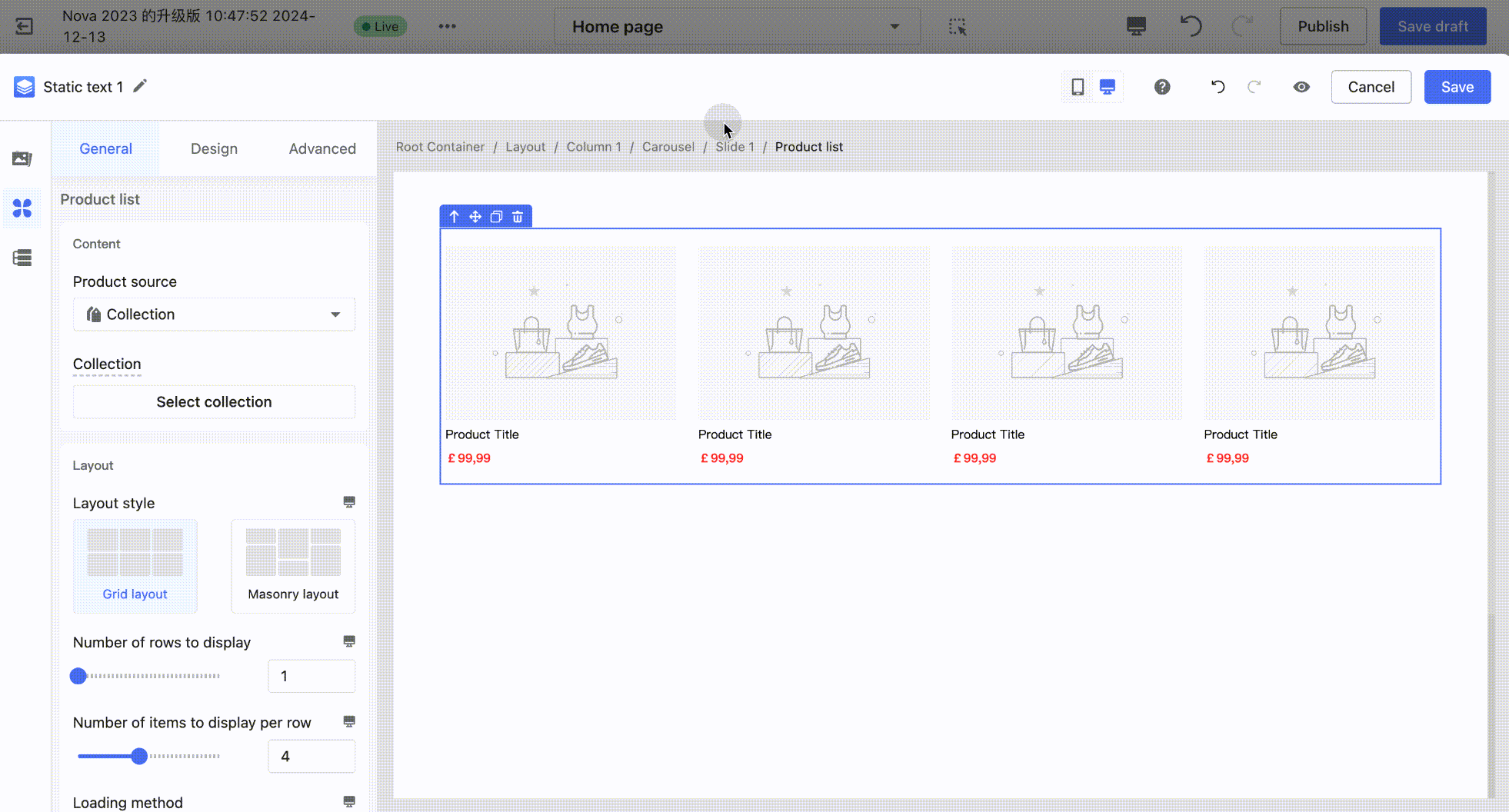
Task: Switch to the Design tab
Action: click(x=214, y=148)
